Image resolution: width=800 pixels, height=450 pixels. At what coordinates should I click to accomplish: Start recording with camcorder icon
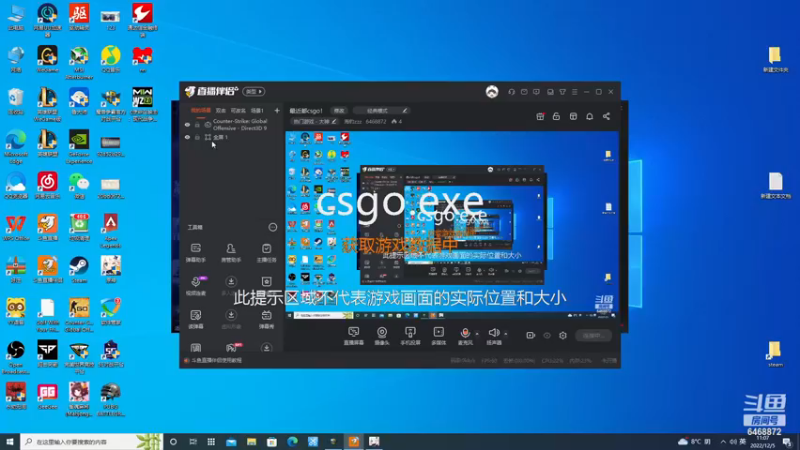[531, 335]
